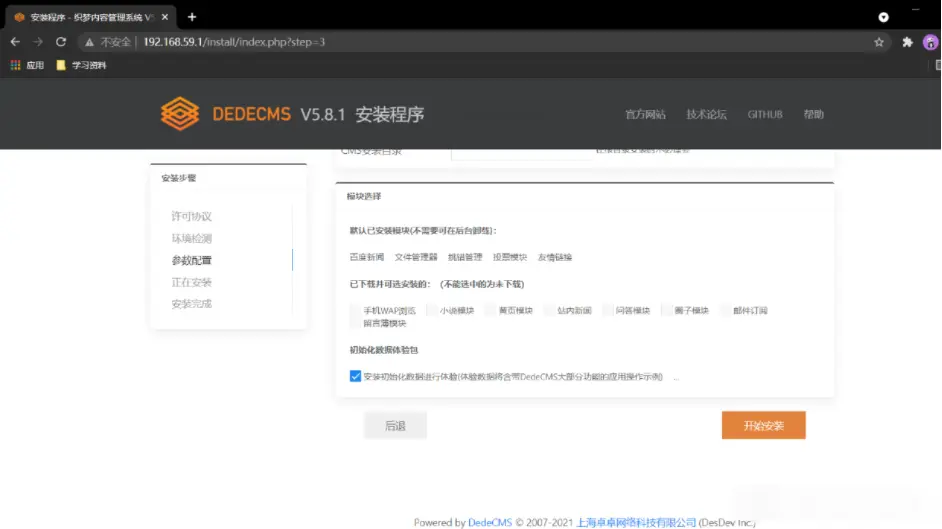Bookmark this page with star icon
Viewport: 942px width, 529px height.
pos(879,42)
